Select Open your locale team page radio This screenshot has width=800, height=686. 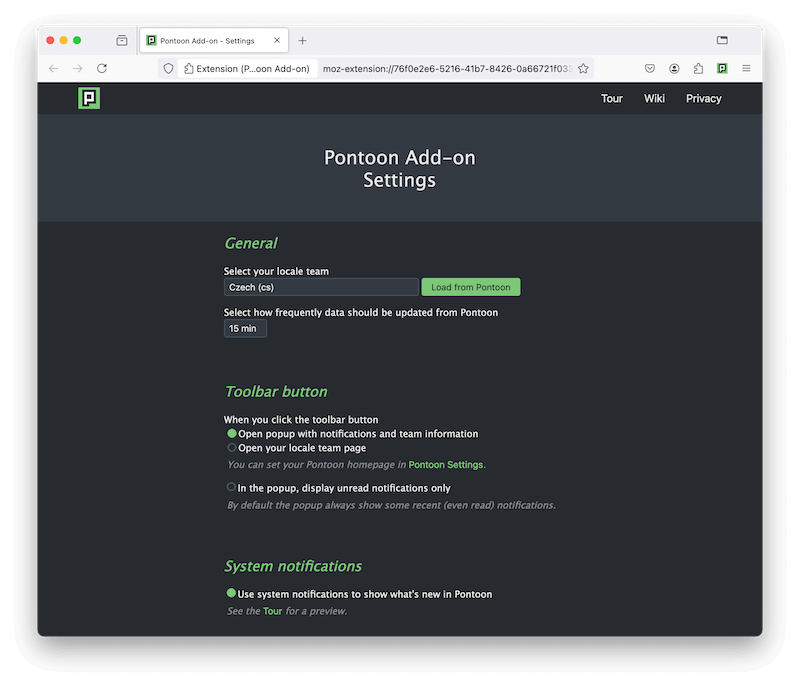tap(232, 448)
